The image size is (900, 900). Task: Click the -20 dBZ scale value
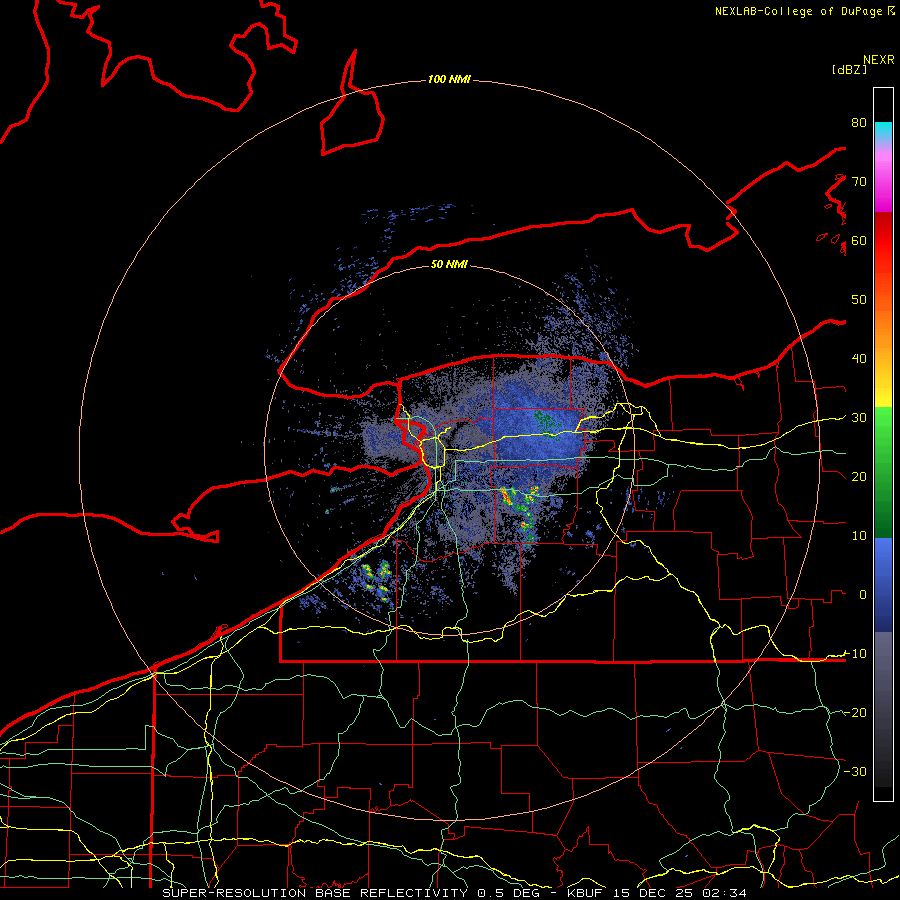[x=855, y=712]
